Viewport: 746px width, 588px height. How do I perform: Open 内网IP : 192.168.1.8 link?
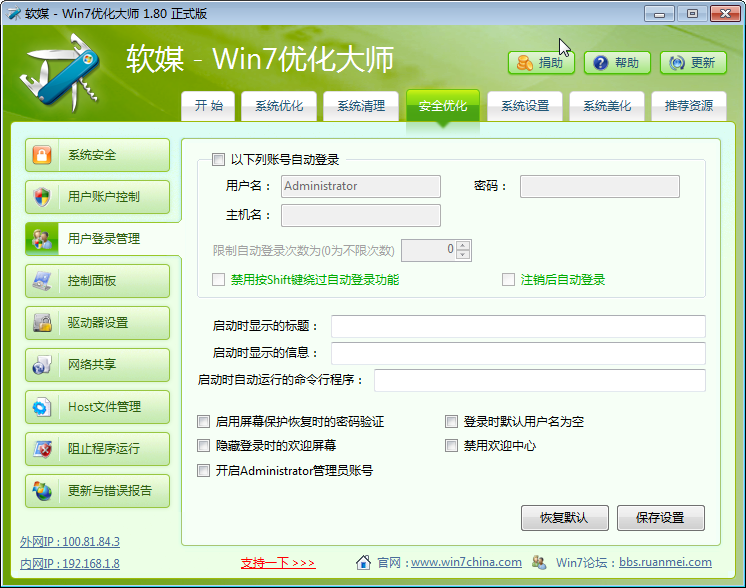tap(70, 564)
